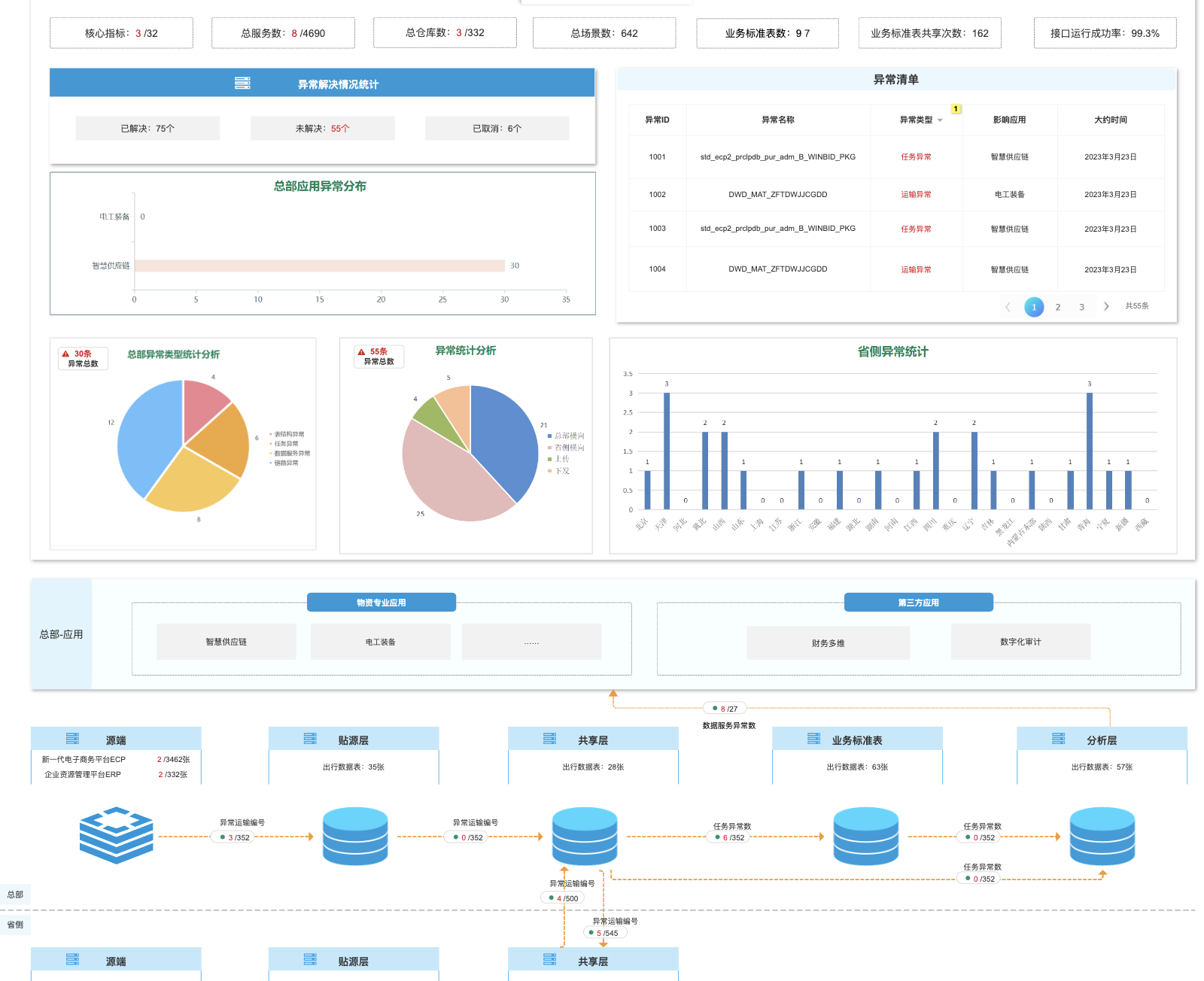Click the 已解决: 75个 box
Screen dimensions: 1204x981
(x=147, y=129)
